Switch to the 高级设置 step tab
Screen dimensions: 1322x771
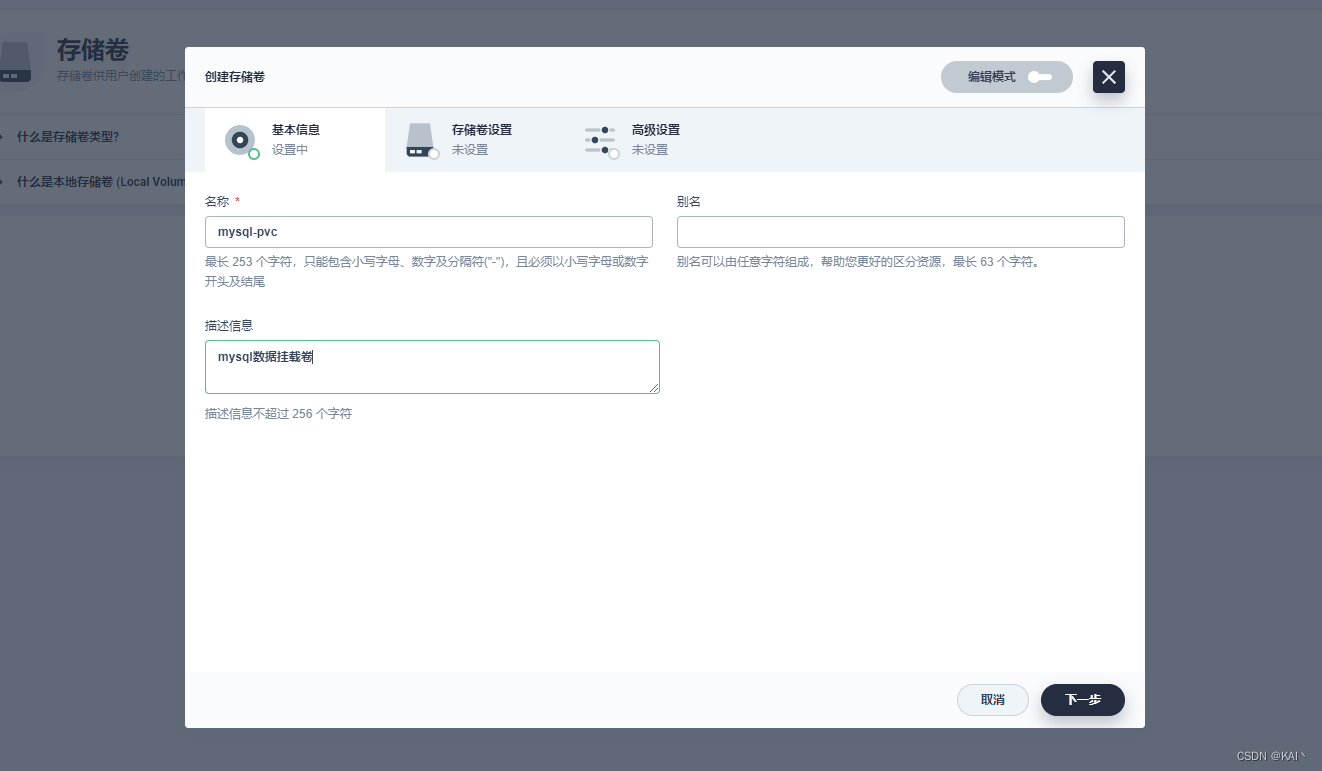pyautogui.click(x=655, y=140)
